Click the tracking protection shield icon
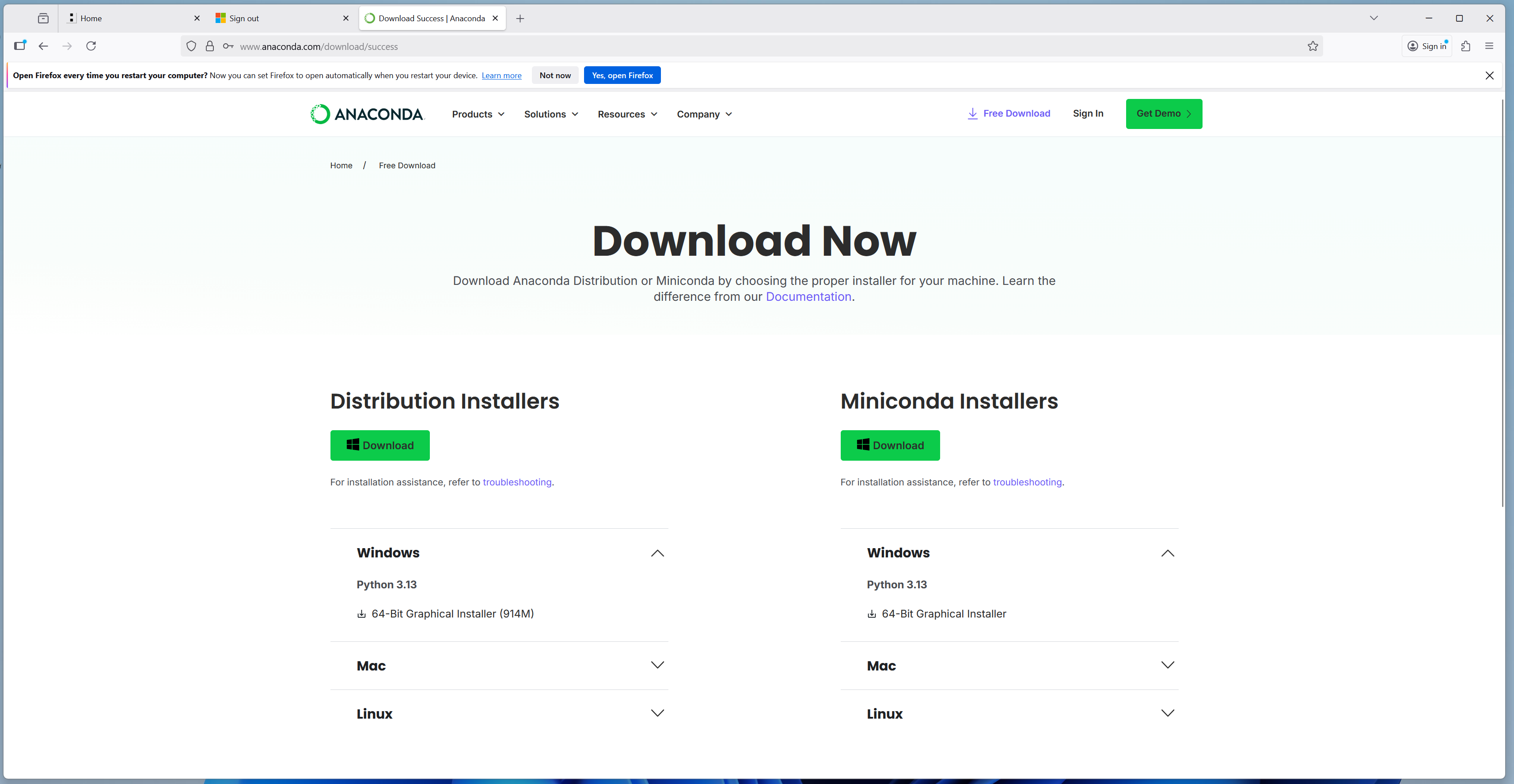This screenshot has height=784, width=1514. [x=191, y=46]
